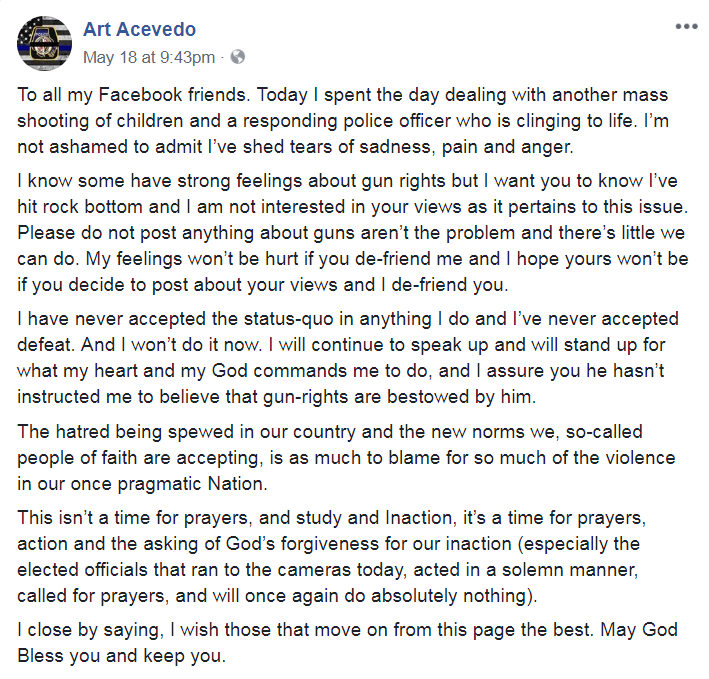709x679 pixels.
Task: Click the paragraph starting 'To all my Facebook friends'
Action: (343, 121)
